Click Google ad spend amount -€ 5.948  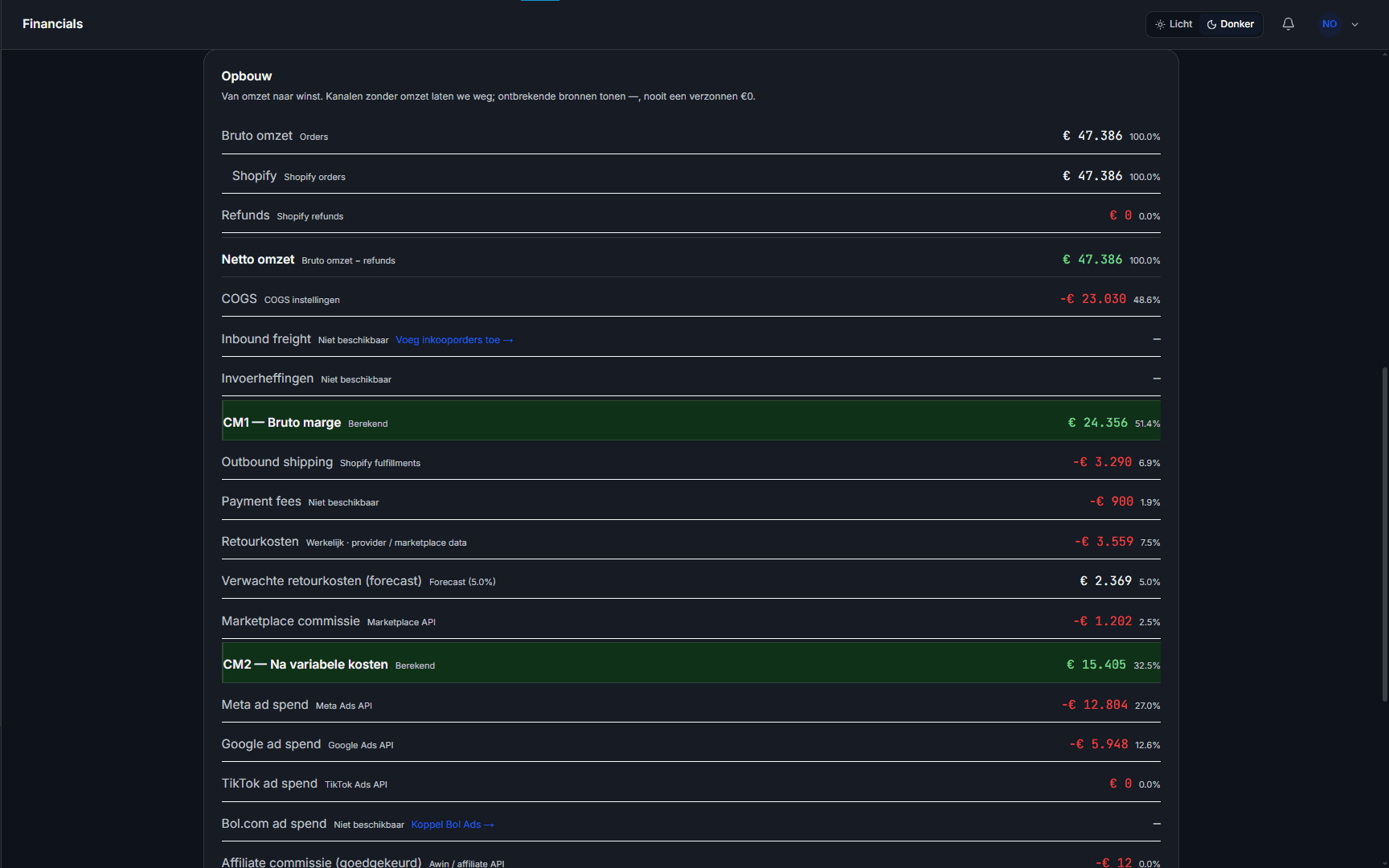[x=1099, y=744]
